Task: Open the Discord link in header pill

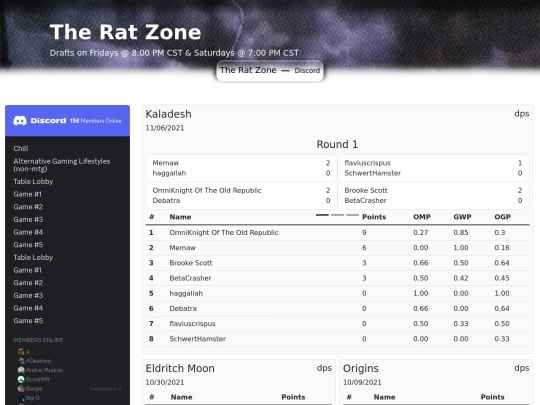Action: [307, 71]
